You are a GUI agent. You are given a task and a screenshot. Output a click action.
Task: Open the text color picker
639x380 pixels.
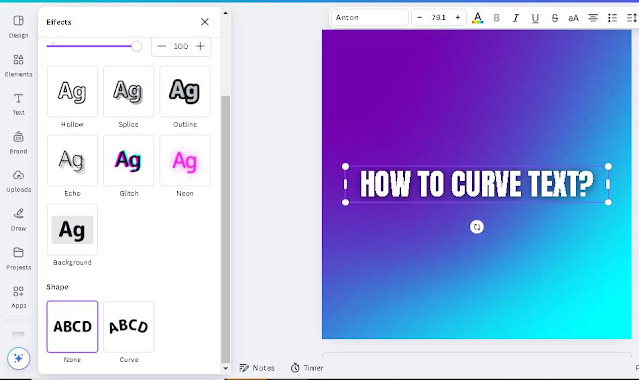click(x=478, y=18)
